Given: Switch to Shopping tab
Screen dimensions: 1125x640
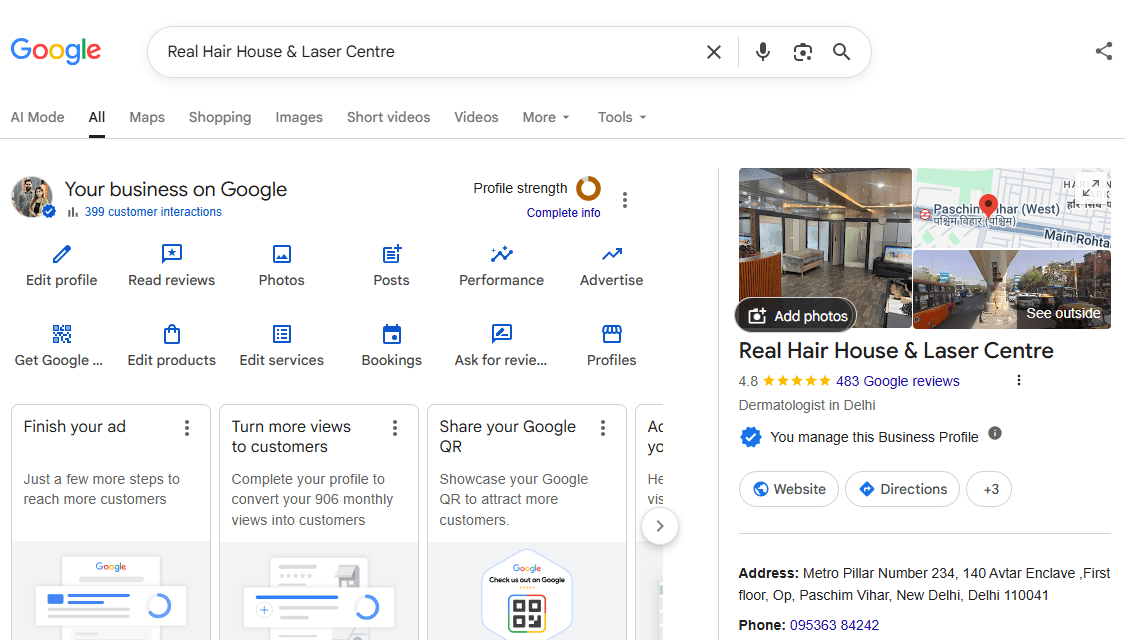Looking at the screenshot, I should [x=220, y=117].
